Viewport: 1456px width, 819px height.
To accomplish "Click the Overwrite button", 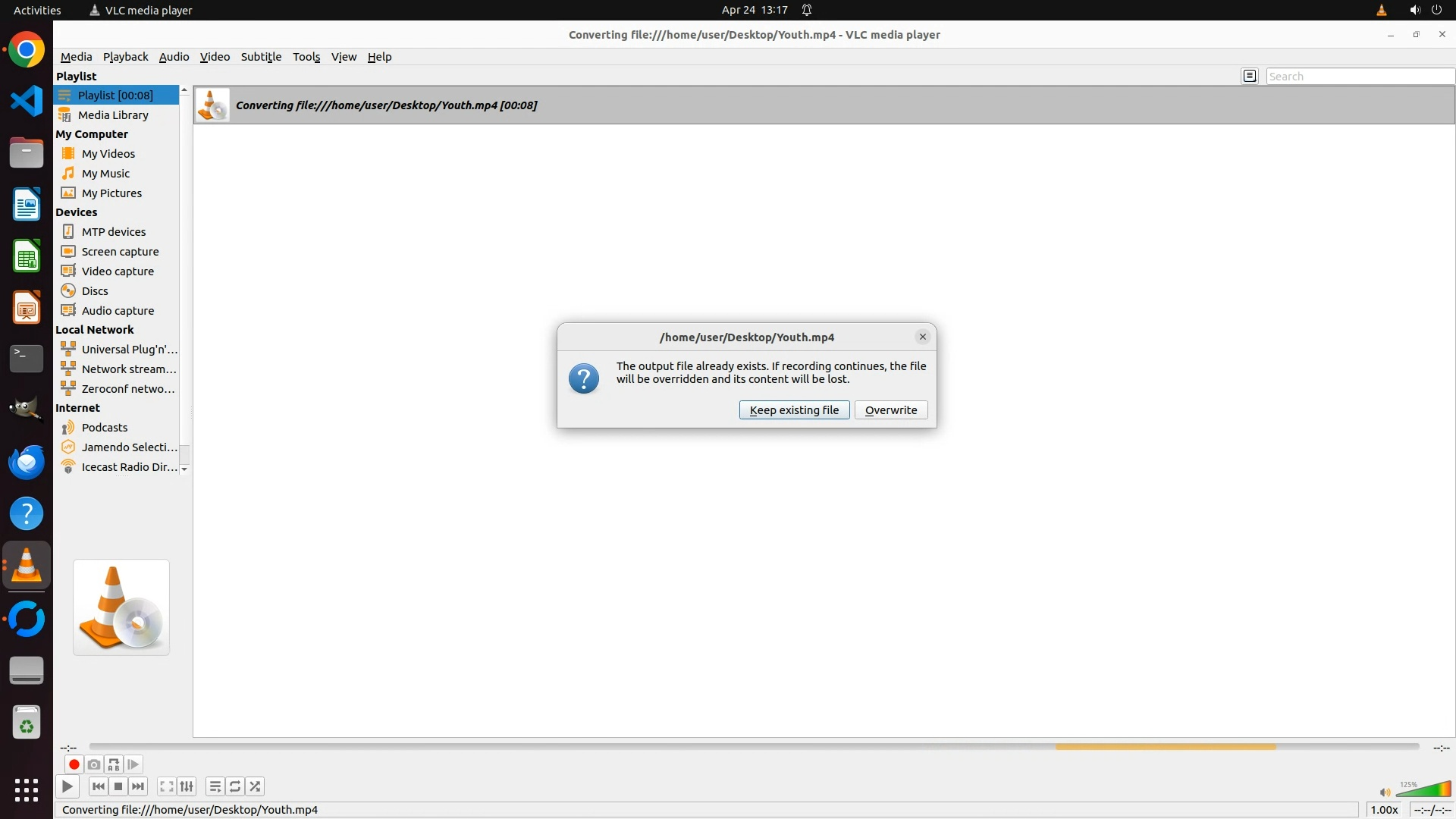I will [891, 410].
